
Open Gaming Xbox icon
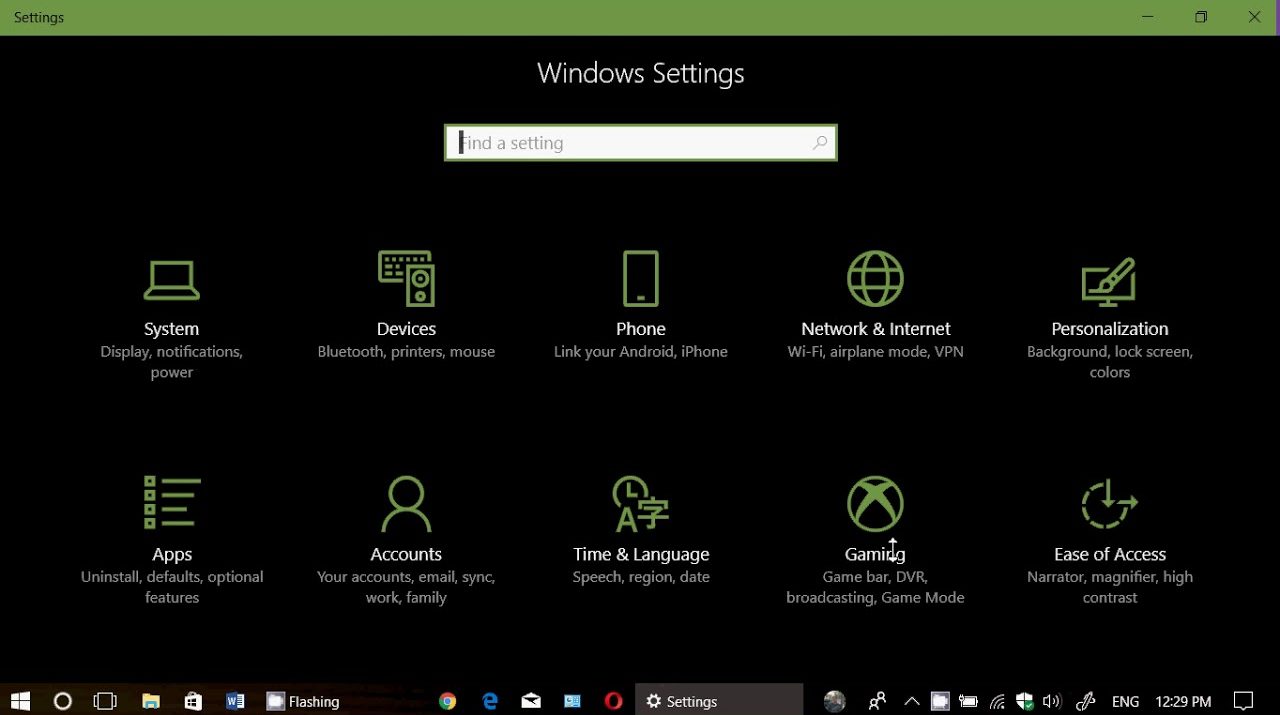pyautogui.click(x=875, y=503)
